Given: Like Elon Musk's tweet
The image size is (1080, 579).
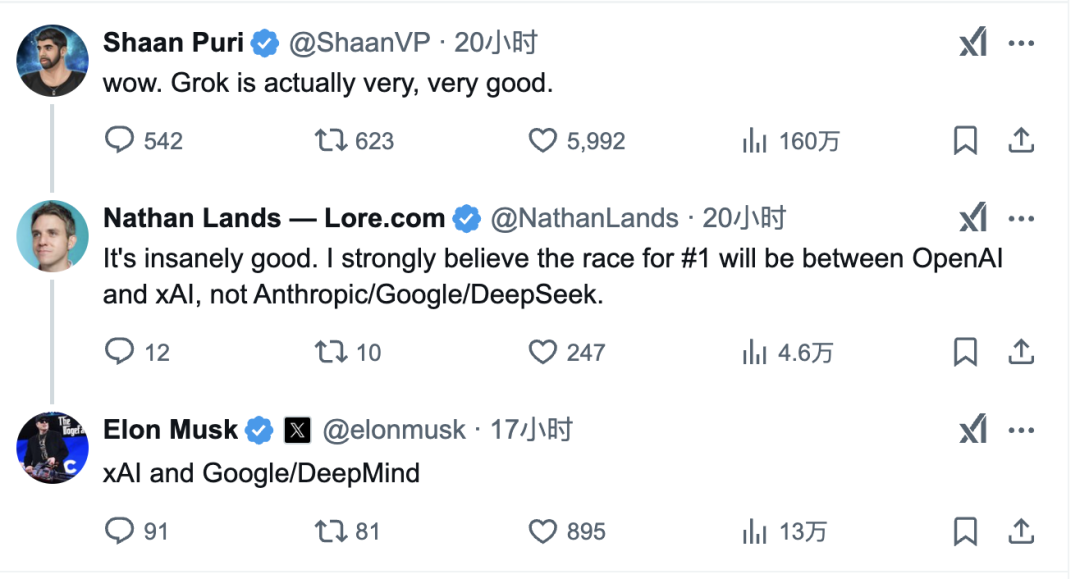Looking at the screenshot, I should tap(543, 531).
